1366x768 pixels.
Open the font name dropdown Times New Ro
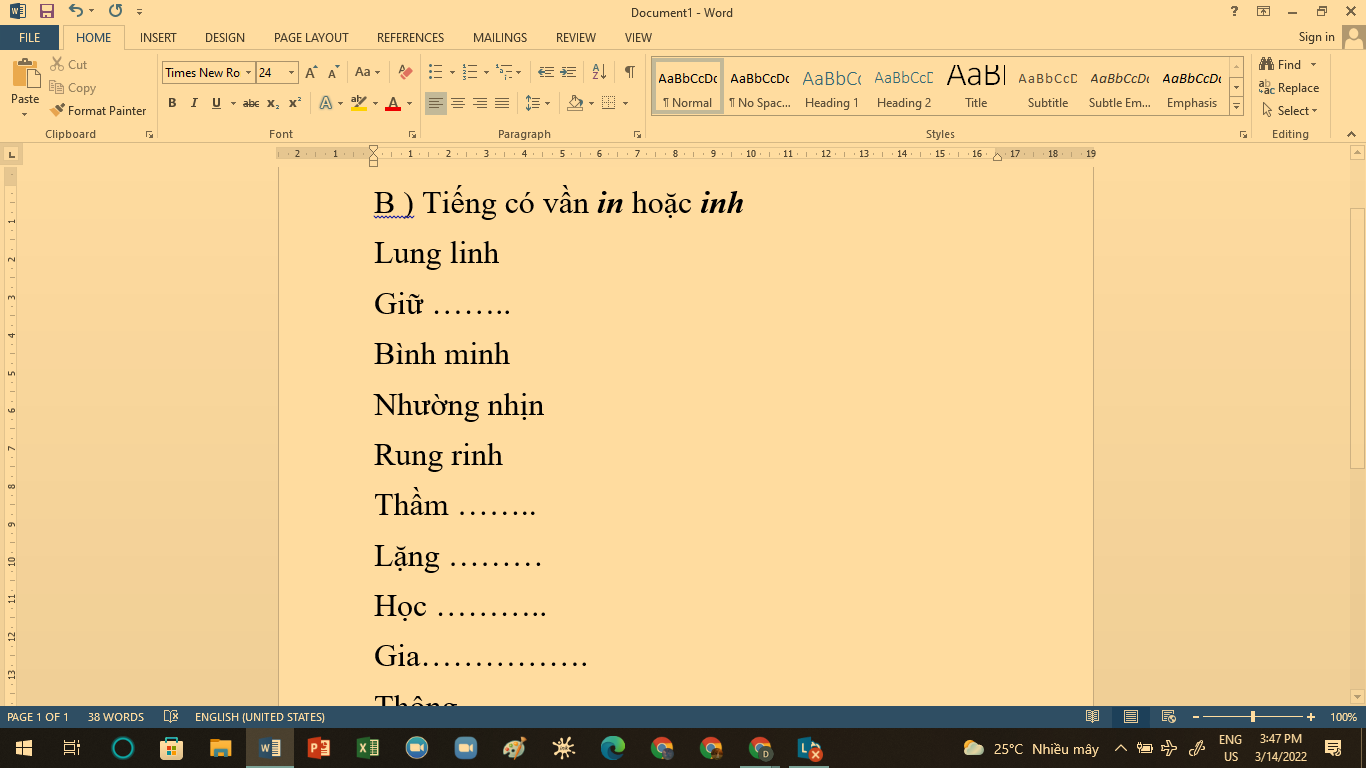(248, 72)
